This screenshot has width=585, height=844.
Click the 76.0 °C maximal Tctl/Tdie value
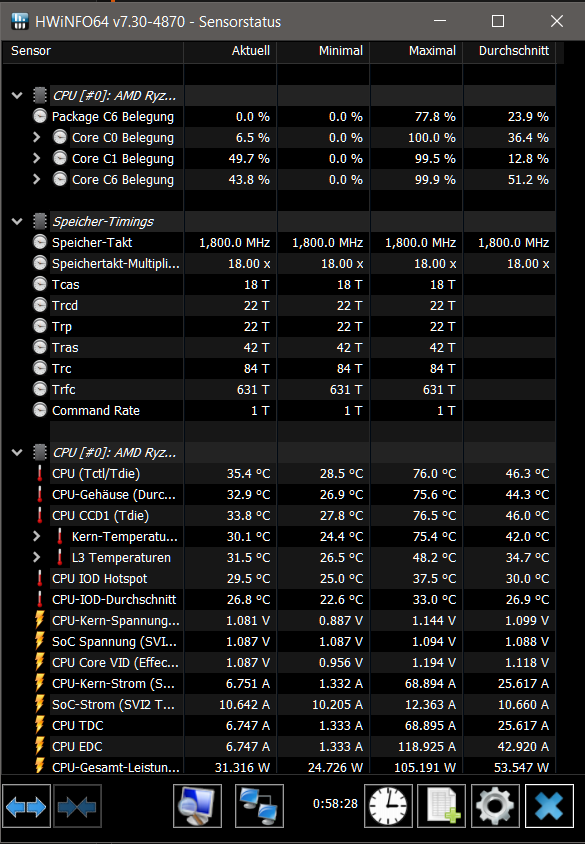(434, 474)
